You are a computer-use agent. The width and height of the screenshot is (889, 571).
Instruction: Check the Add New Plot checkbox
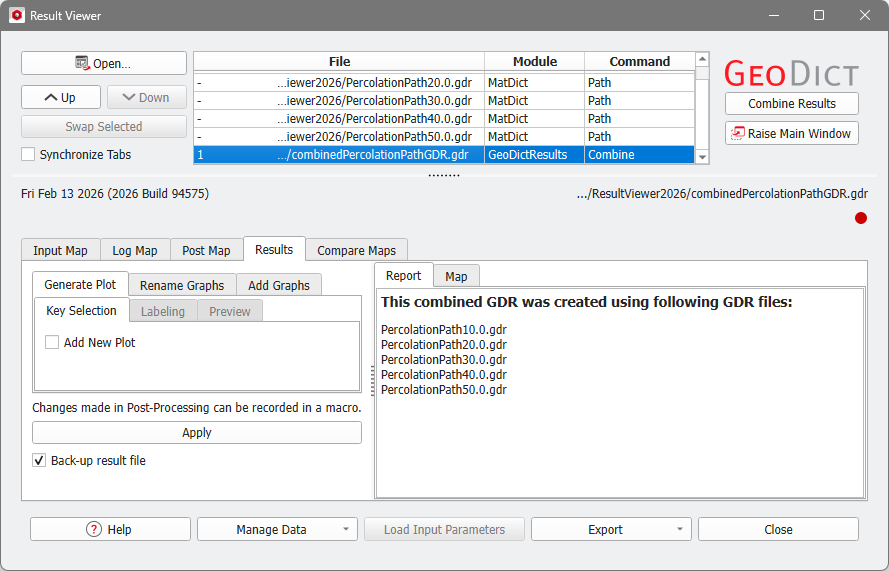click(52, 342)
